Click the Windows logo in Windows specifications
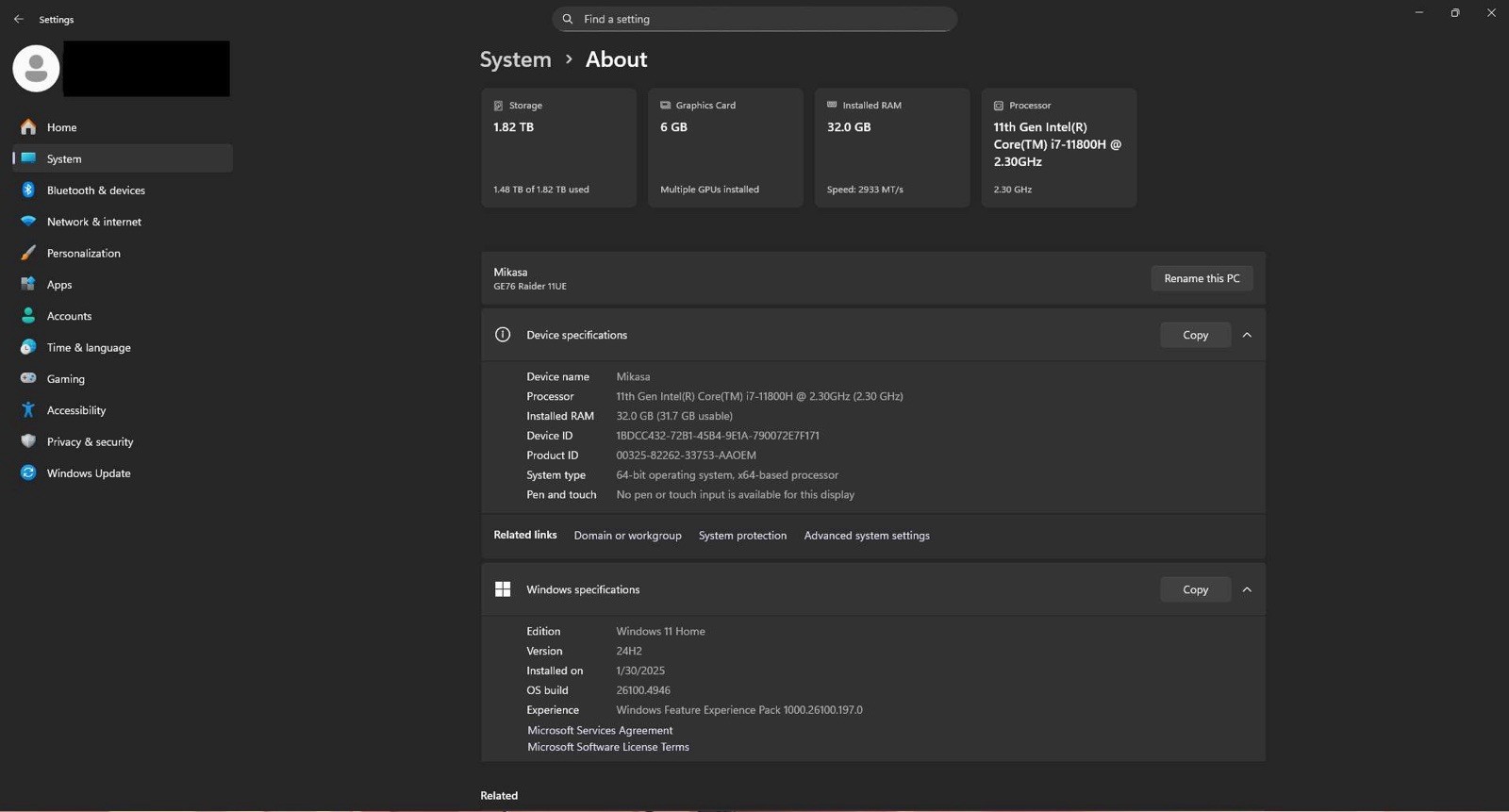Image resolution: width=1509 pixels, height=812 pixels. click(x=503, y=588)
